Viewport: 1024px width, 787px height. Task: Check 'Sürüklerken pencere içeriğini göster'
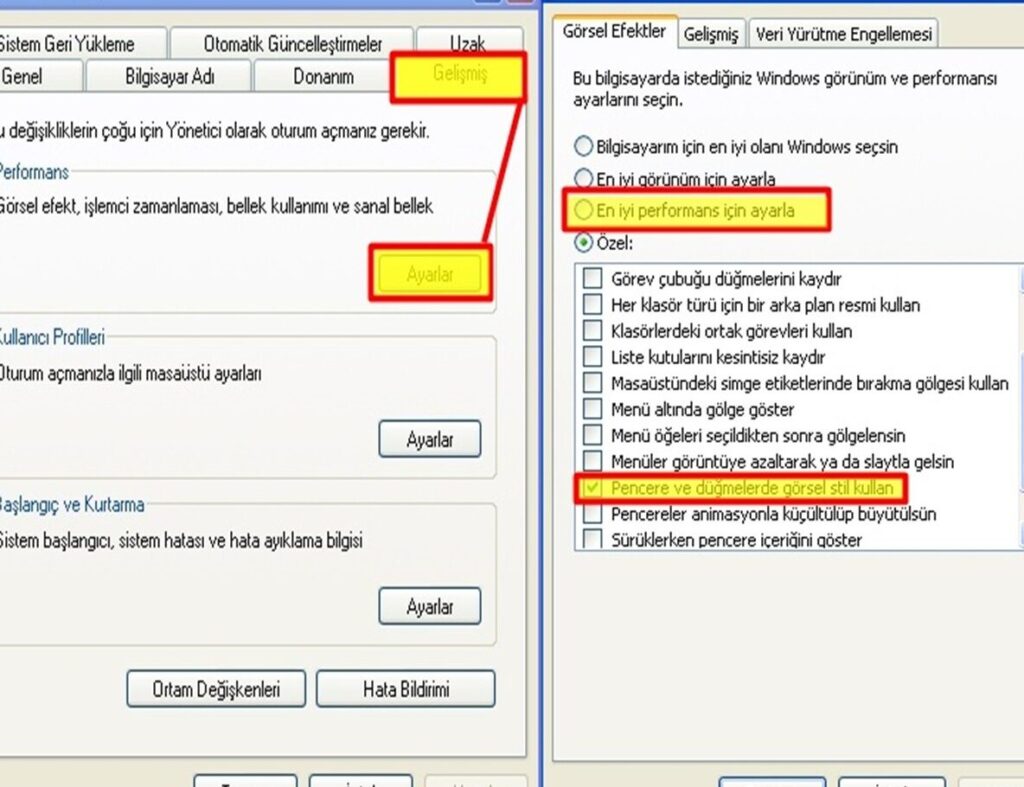click(590, 540)
